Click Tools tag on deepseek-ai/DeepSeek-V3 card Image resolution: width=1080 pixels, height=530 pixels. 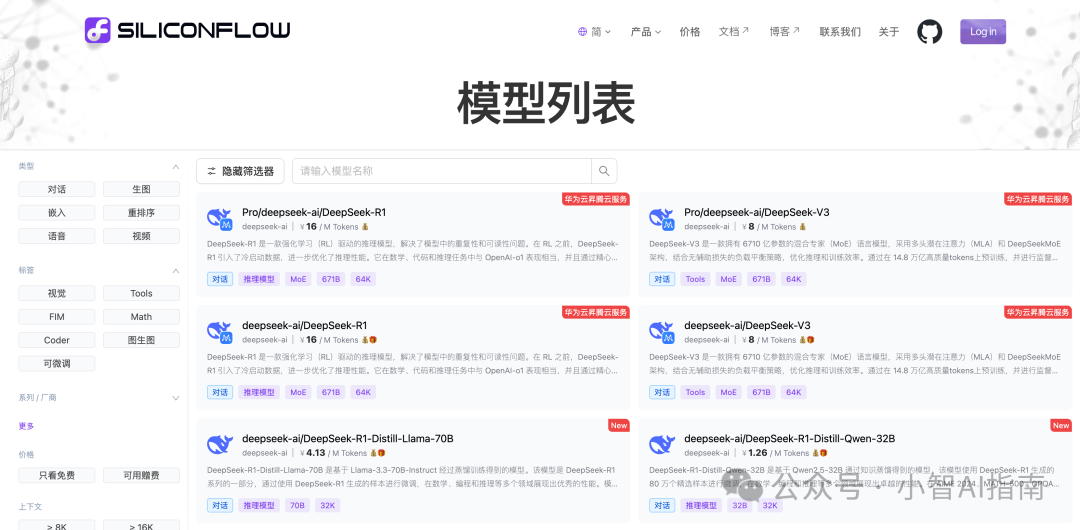696,392
